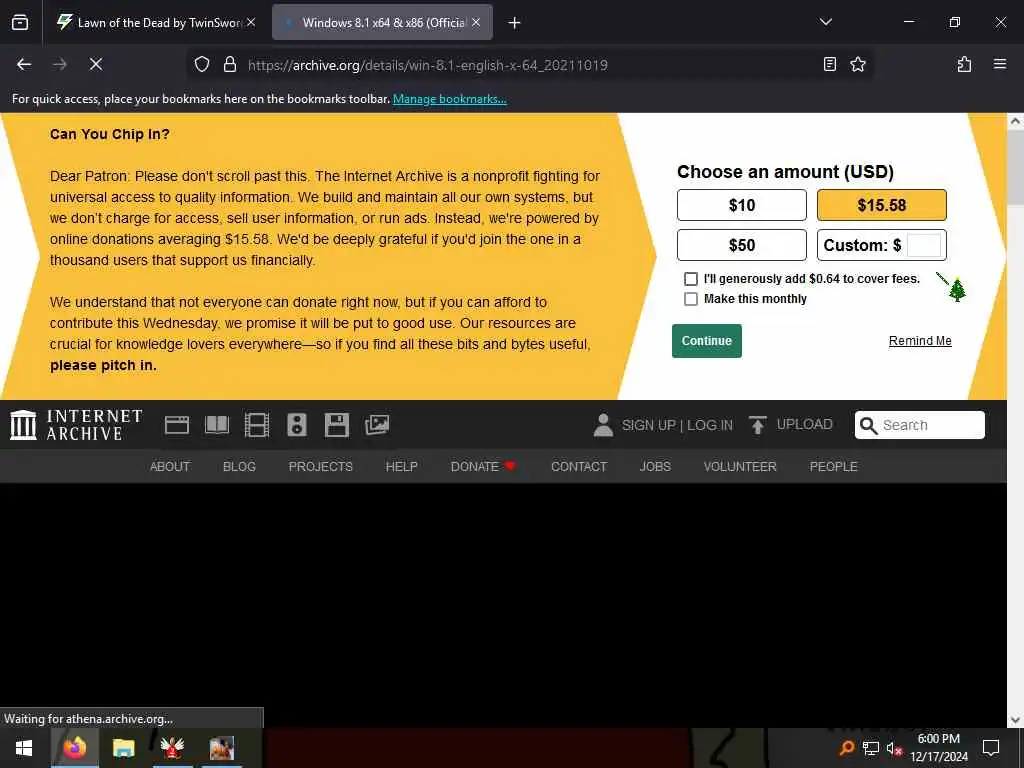Stop loading the page with X button

tap(96, 64)
